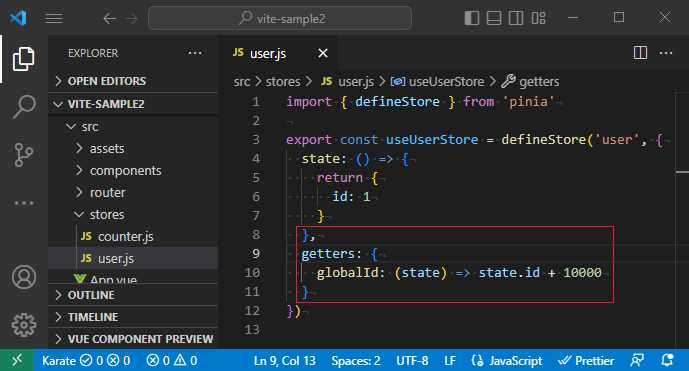
Task: Click 'defineStore' on line 1
Action: coord(397,102)
